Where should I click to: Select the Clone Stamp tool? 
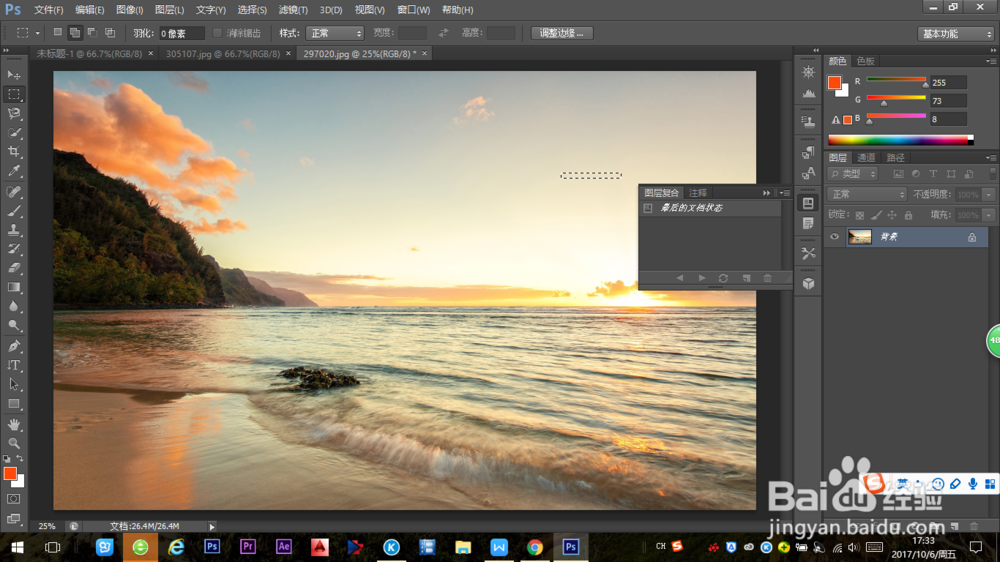[13, 230]
